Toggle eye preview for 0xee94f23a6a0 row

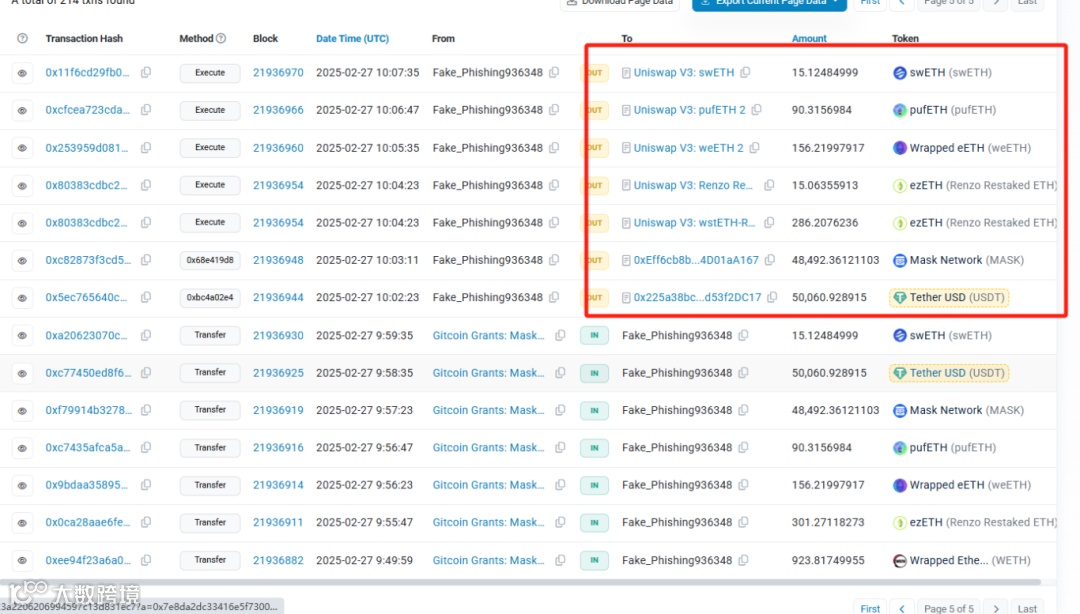(22, 560)
